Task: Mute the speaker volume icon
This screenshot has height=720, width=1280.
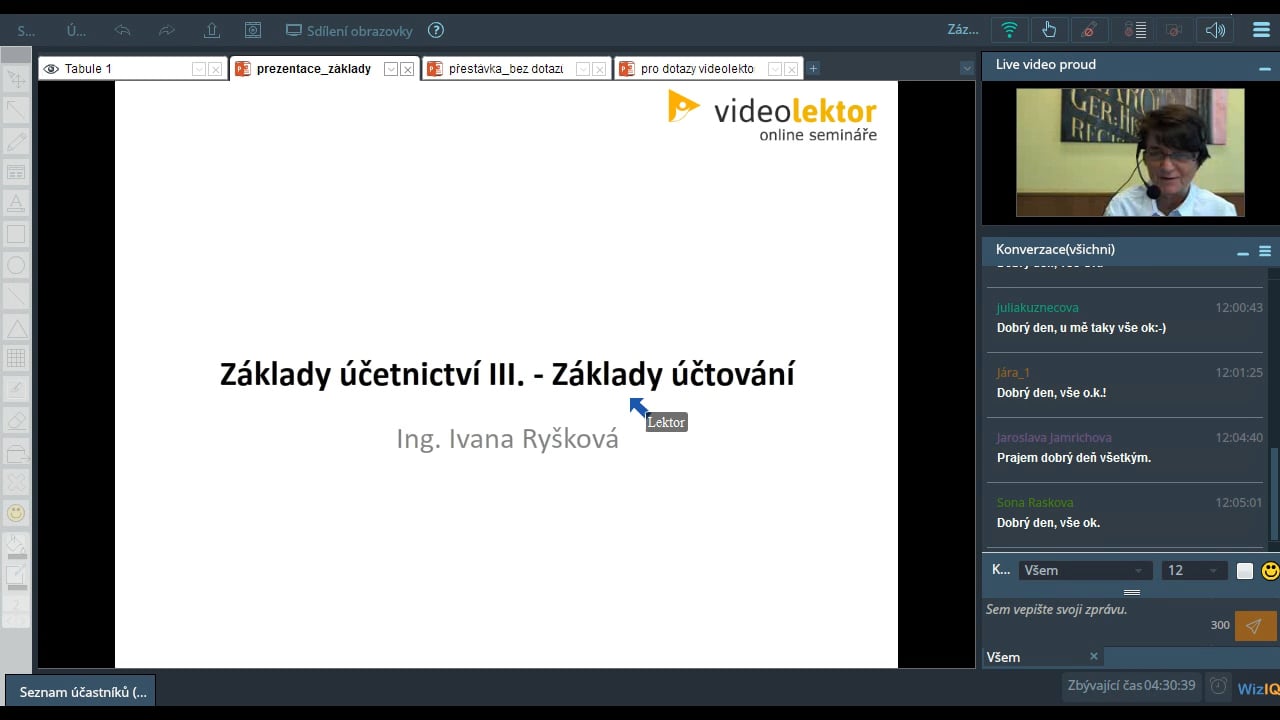Action: point(1215,30)
